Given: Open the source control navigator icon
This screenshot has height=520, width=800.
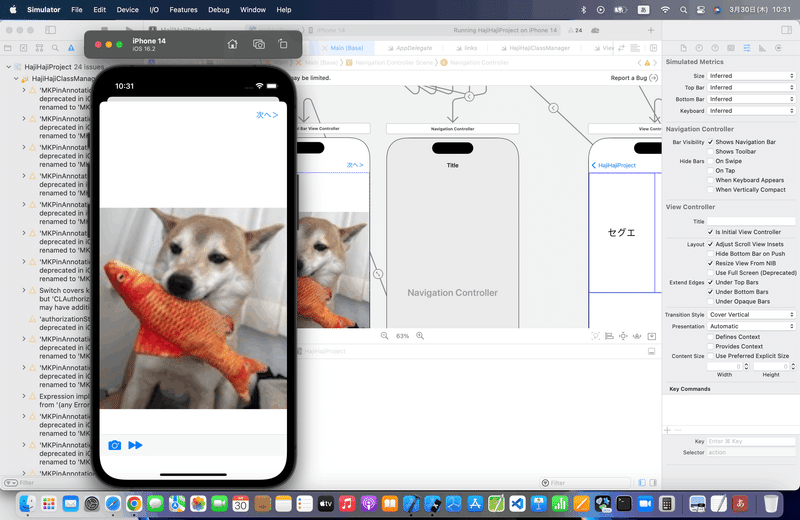Looking at the screenshot, I should 23,48.
